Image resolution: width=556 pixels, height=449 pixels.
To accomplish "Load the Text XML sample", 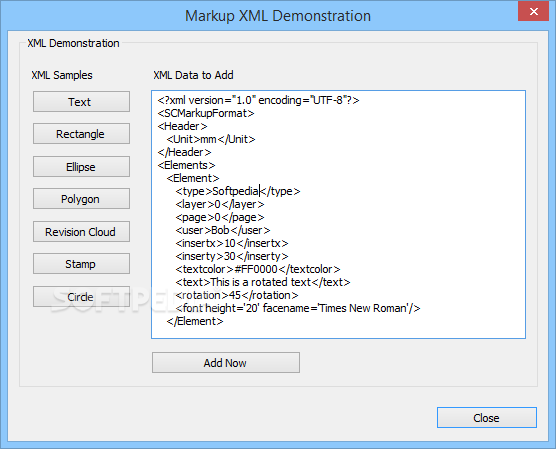I will click(x=81, y=102).
